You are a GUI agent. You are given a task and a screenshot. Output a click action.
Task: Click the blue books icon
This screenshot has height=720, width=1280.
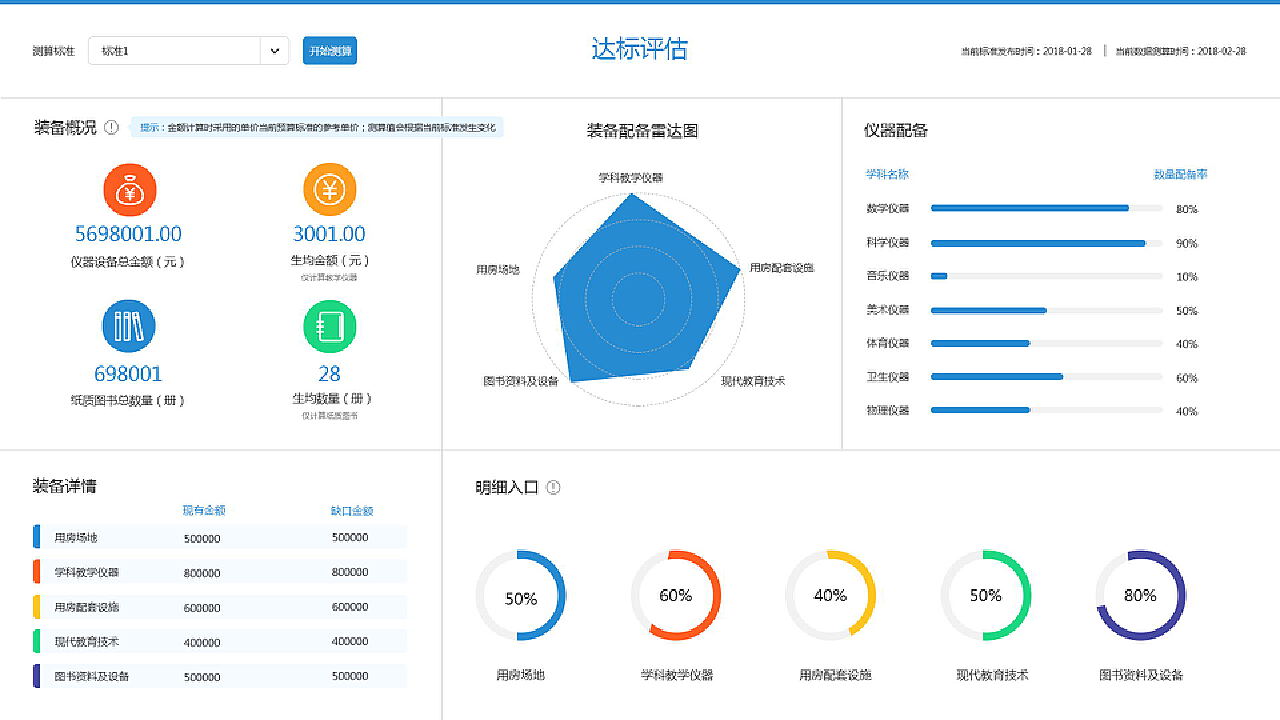[129, 326]
